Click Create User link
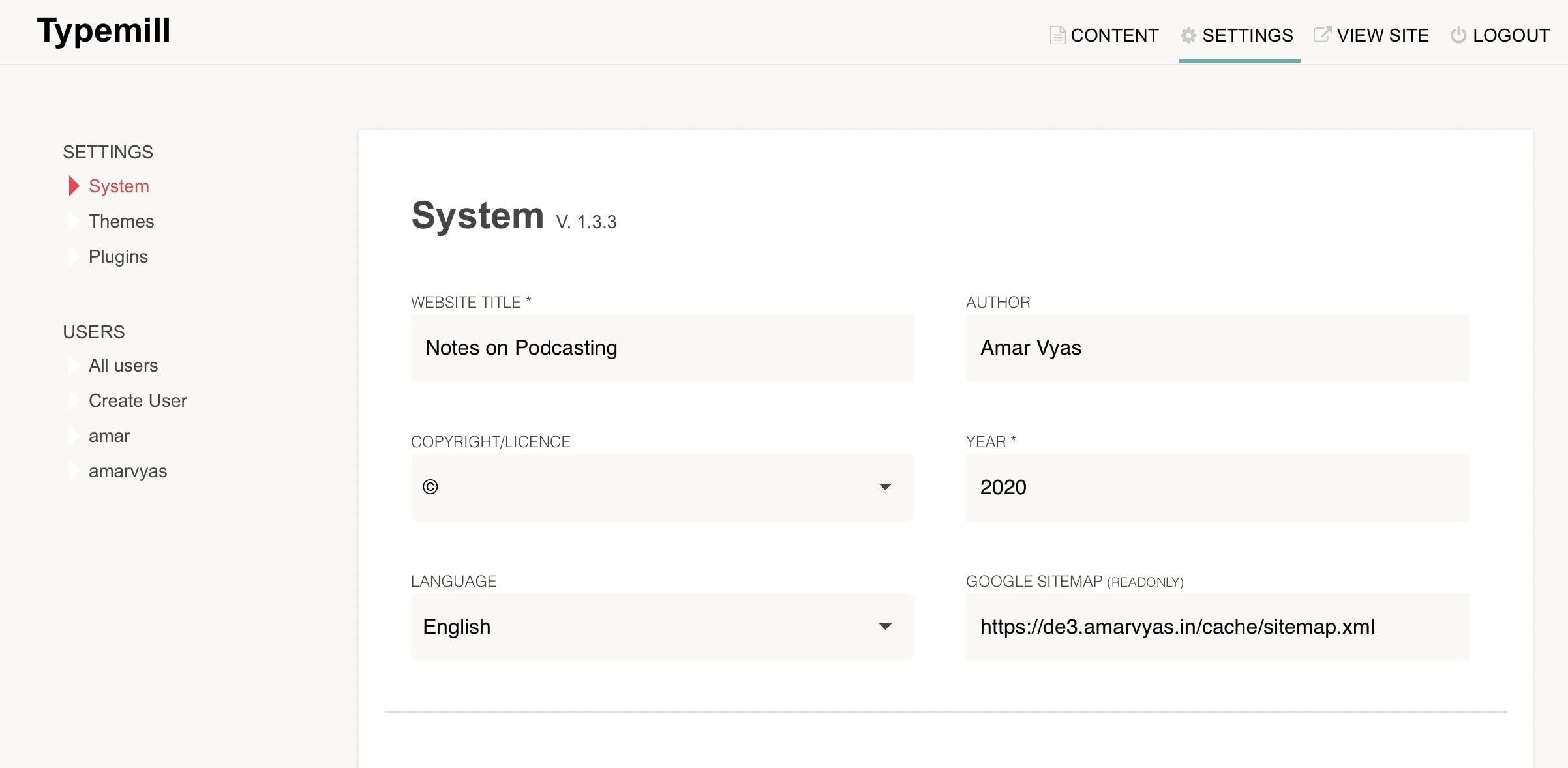The image size is (1568, 768). click(x=138, y=401)
